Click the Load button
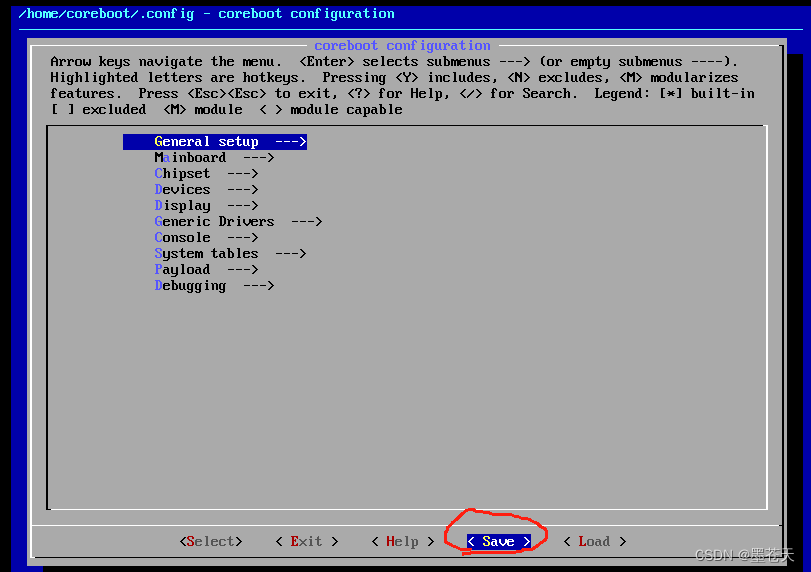This screenshot has height=572, width=811. [595, 541]
